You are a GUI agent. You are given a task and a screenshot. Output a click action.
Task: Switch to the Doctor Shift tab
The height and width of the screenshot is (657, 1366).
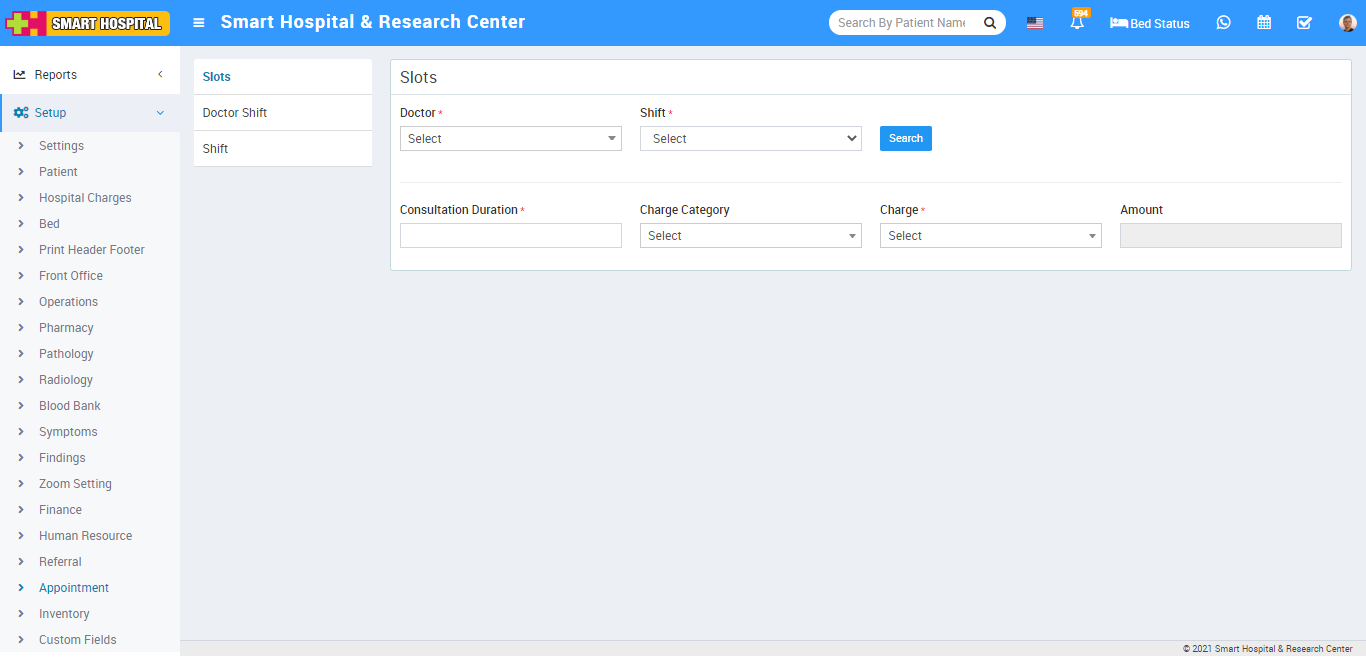tap(235, 113)
